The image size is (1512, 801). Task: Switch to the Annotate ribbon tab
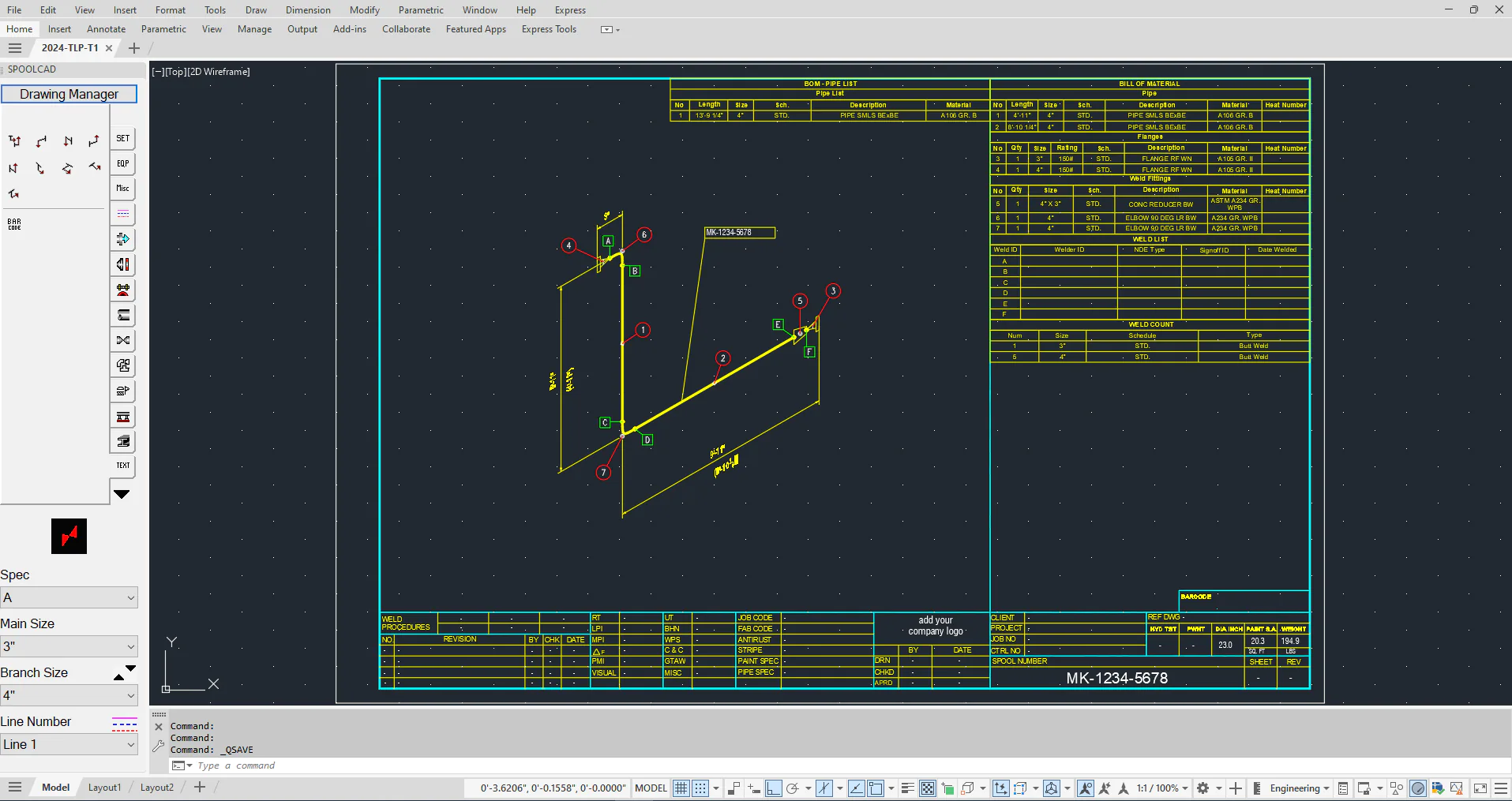(106, 29)
